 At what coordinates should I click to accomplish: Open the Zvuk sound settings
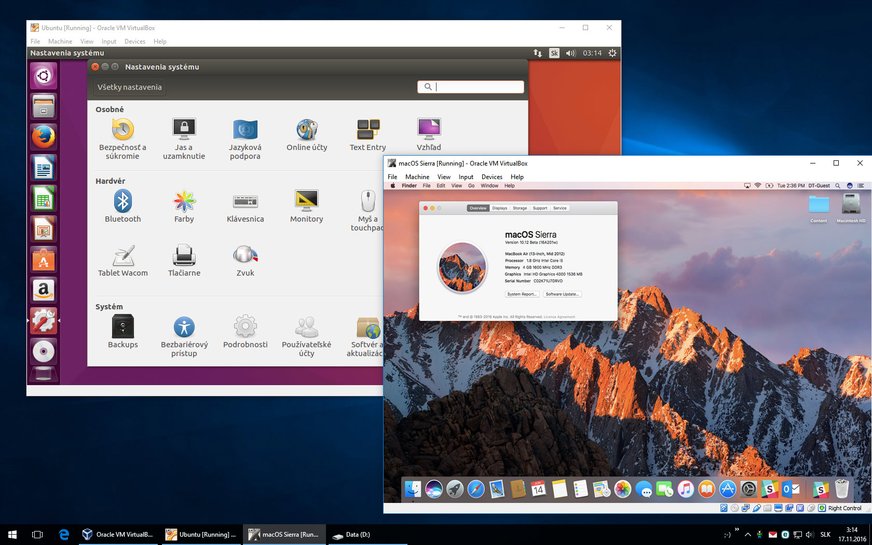[x=245, y=256]
